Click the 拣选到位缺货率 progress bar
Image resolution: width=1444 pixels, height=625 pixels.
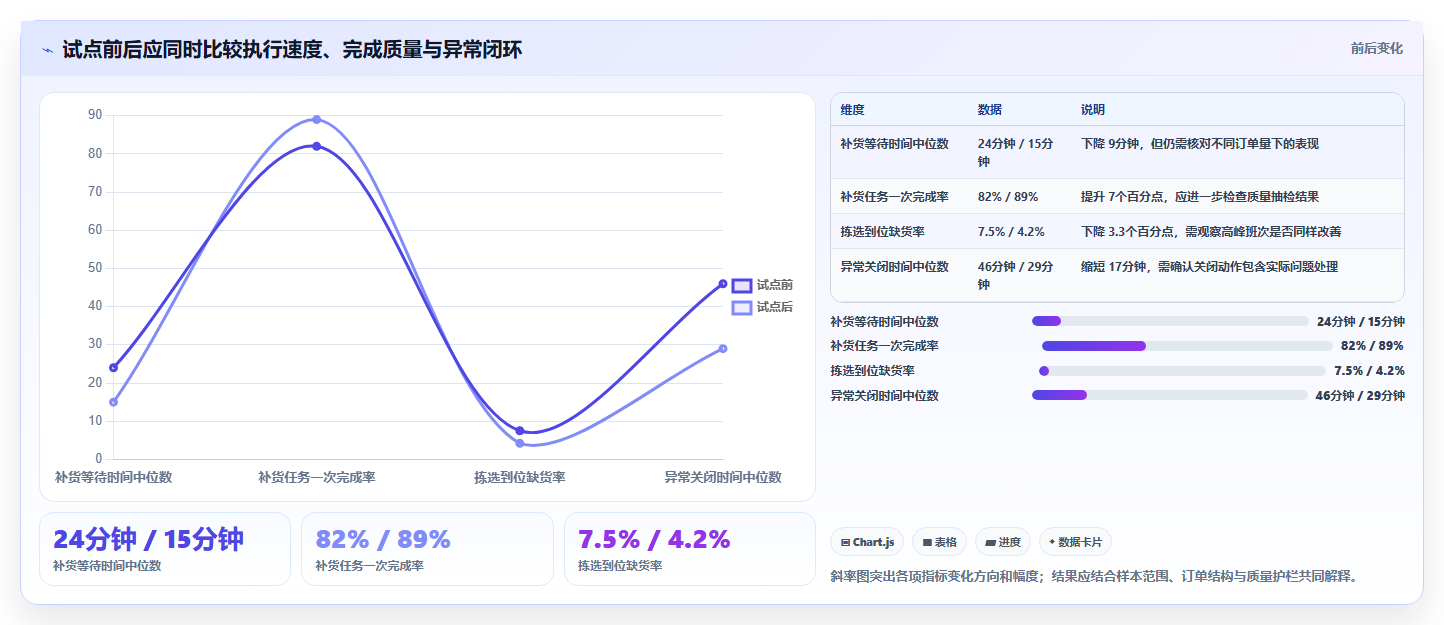(1182, 371)
